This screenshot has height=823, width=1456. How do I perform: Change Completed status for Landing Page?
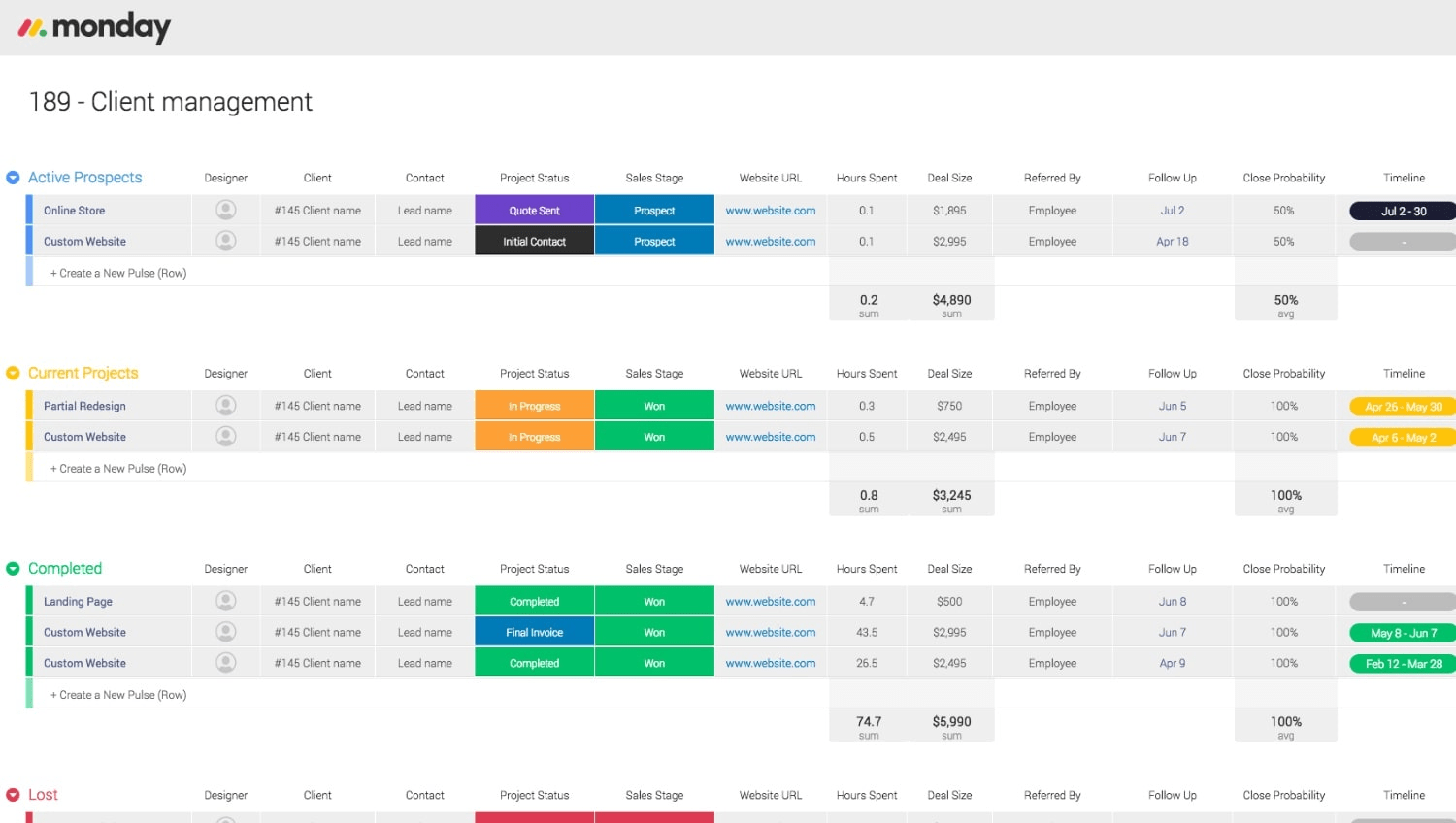(x=534, y=602)
